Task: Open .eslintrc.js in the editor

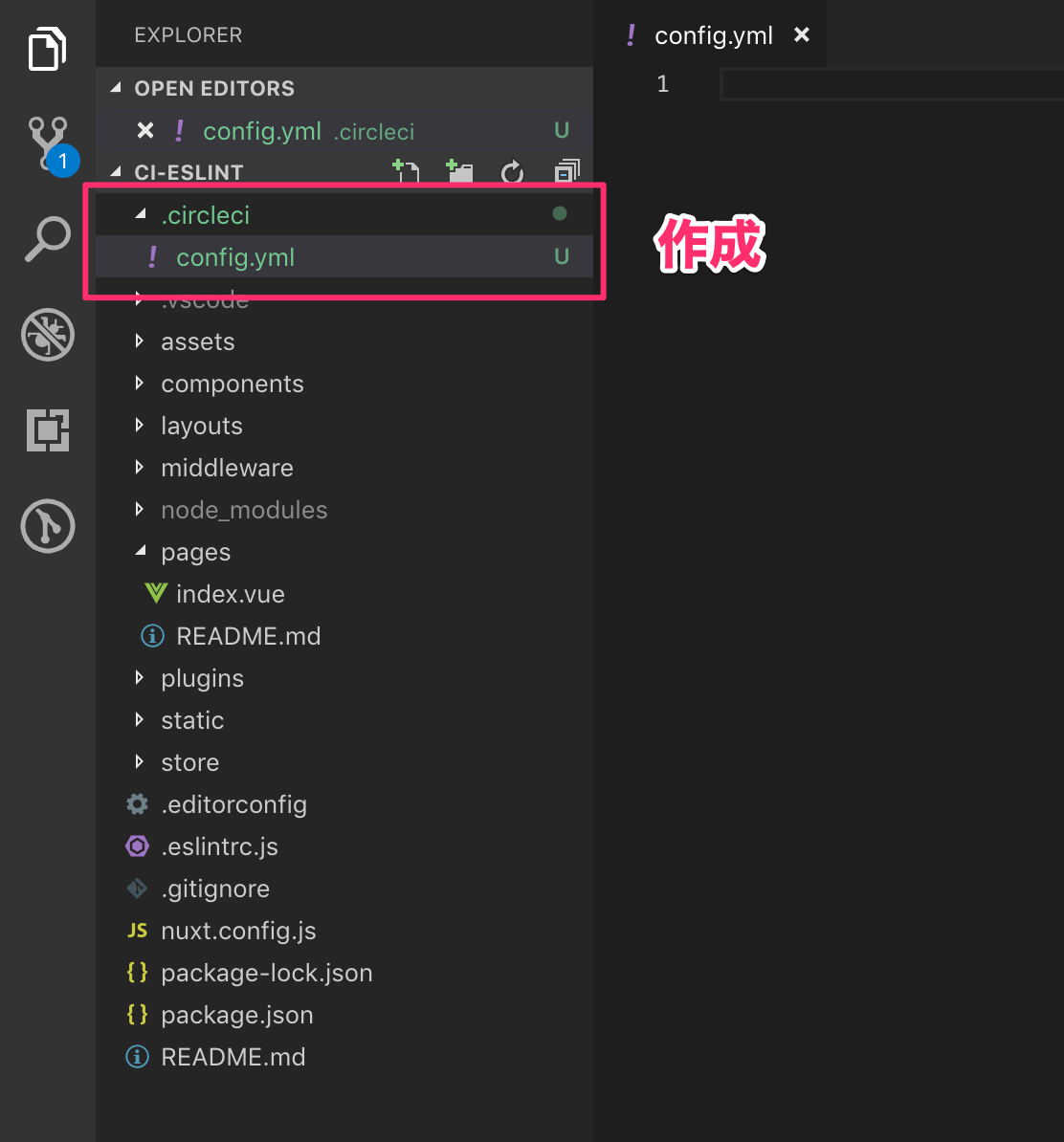Action: tap(219, 846)
